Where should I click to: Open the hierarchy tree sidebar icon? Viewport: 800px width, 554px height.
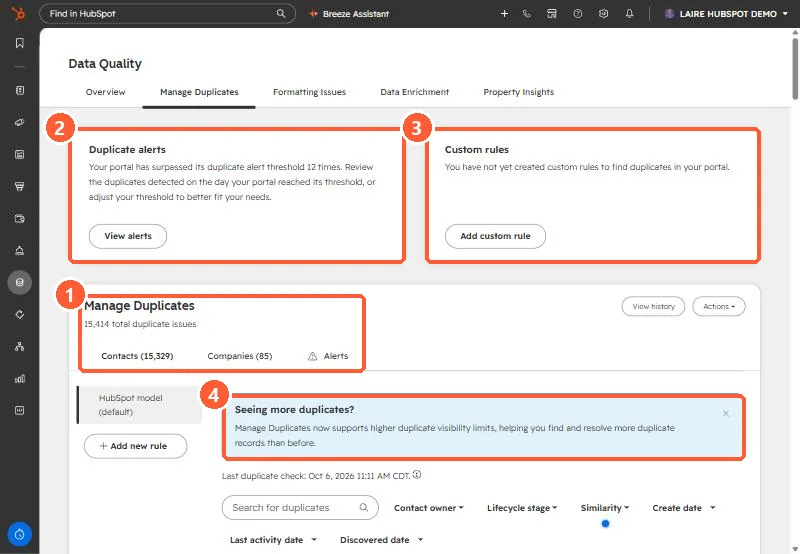pos(19,346)
